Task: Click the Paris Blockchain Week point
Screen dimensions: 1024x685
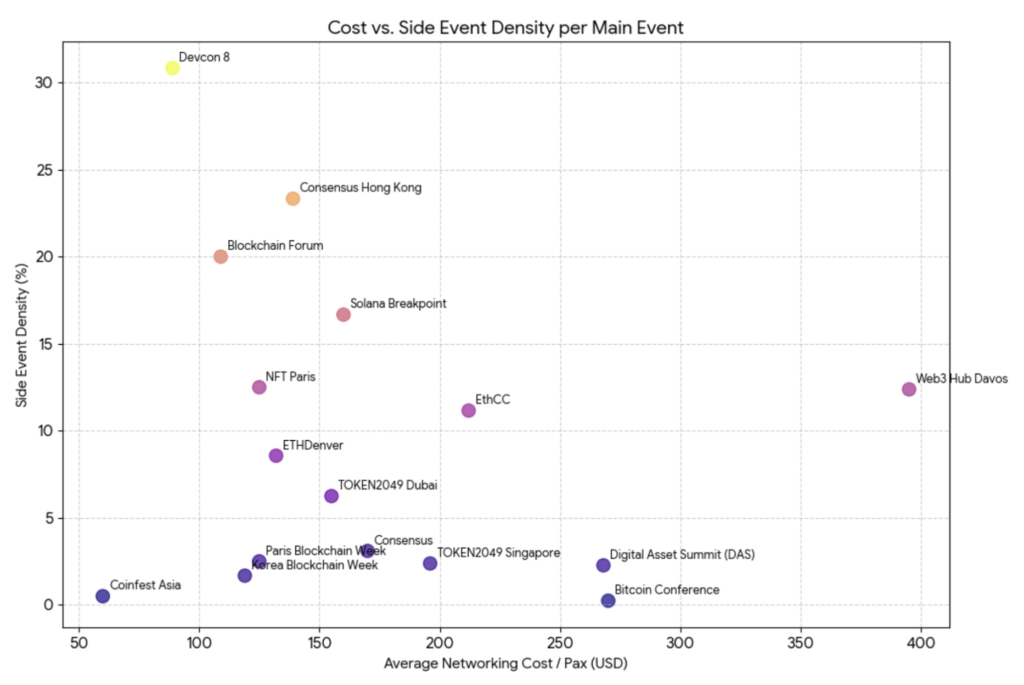Action: [x=258, y=559]
